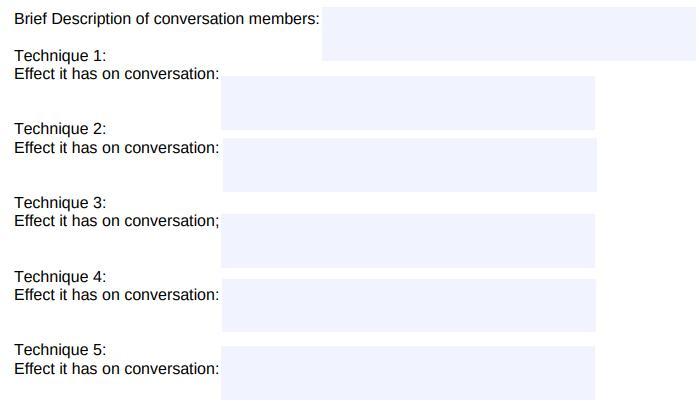Click 'Effect it has on conversation:' under Technique 4

point(117,295)
